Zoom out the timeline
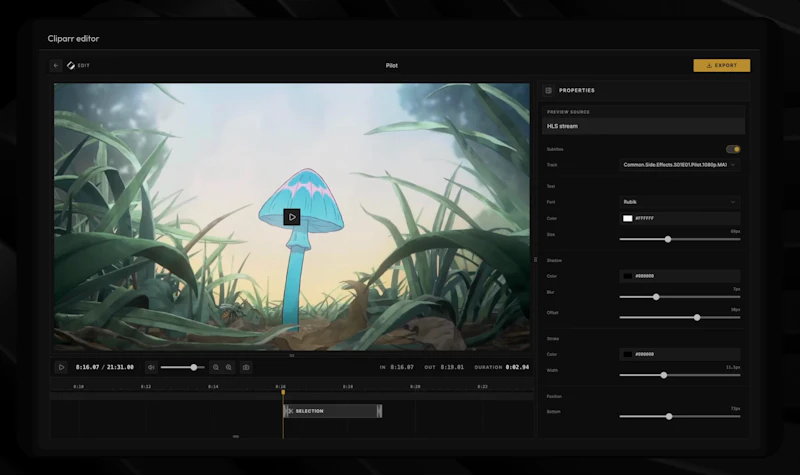Viewport: 800px width, 475px height. tap(216, 367)
